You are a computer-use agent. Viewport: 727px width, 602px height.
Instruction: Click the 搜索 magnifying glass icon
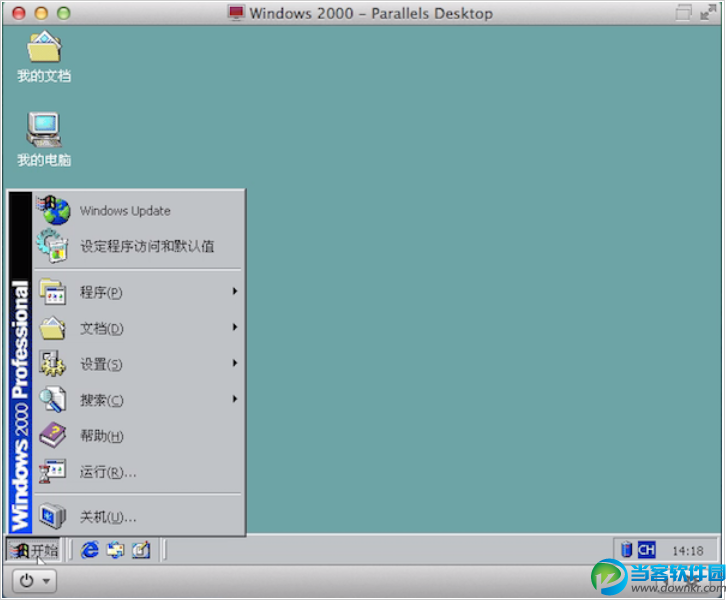tap(52, 400)
